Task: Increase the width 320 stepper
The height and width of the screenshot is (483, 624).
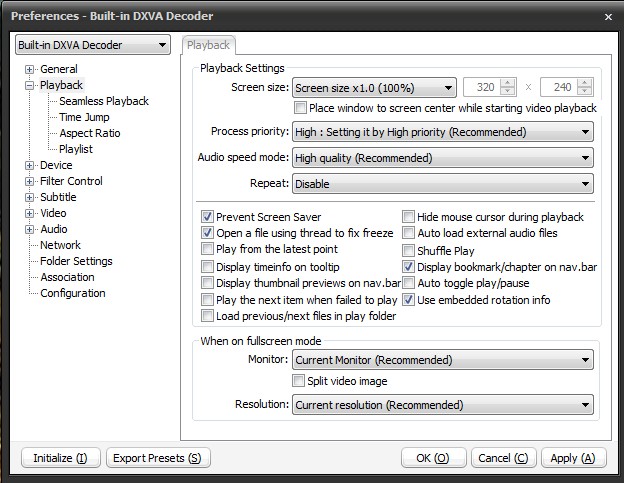Action: click(507, 83)
